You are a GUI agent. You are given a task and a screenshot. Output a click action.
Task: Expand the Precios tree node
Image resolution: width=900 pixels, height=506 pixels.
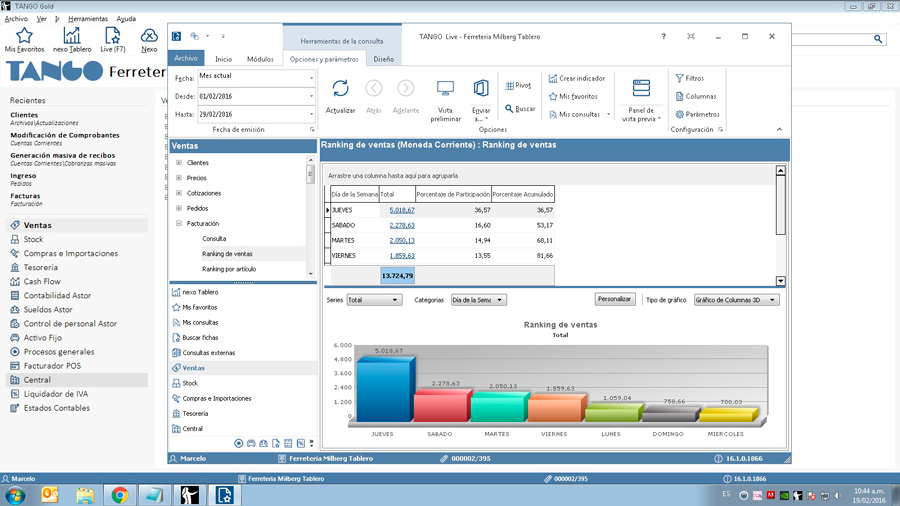pyautogui.click(x=179, y=178)
